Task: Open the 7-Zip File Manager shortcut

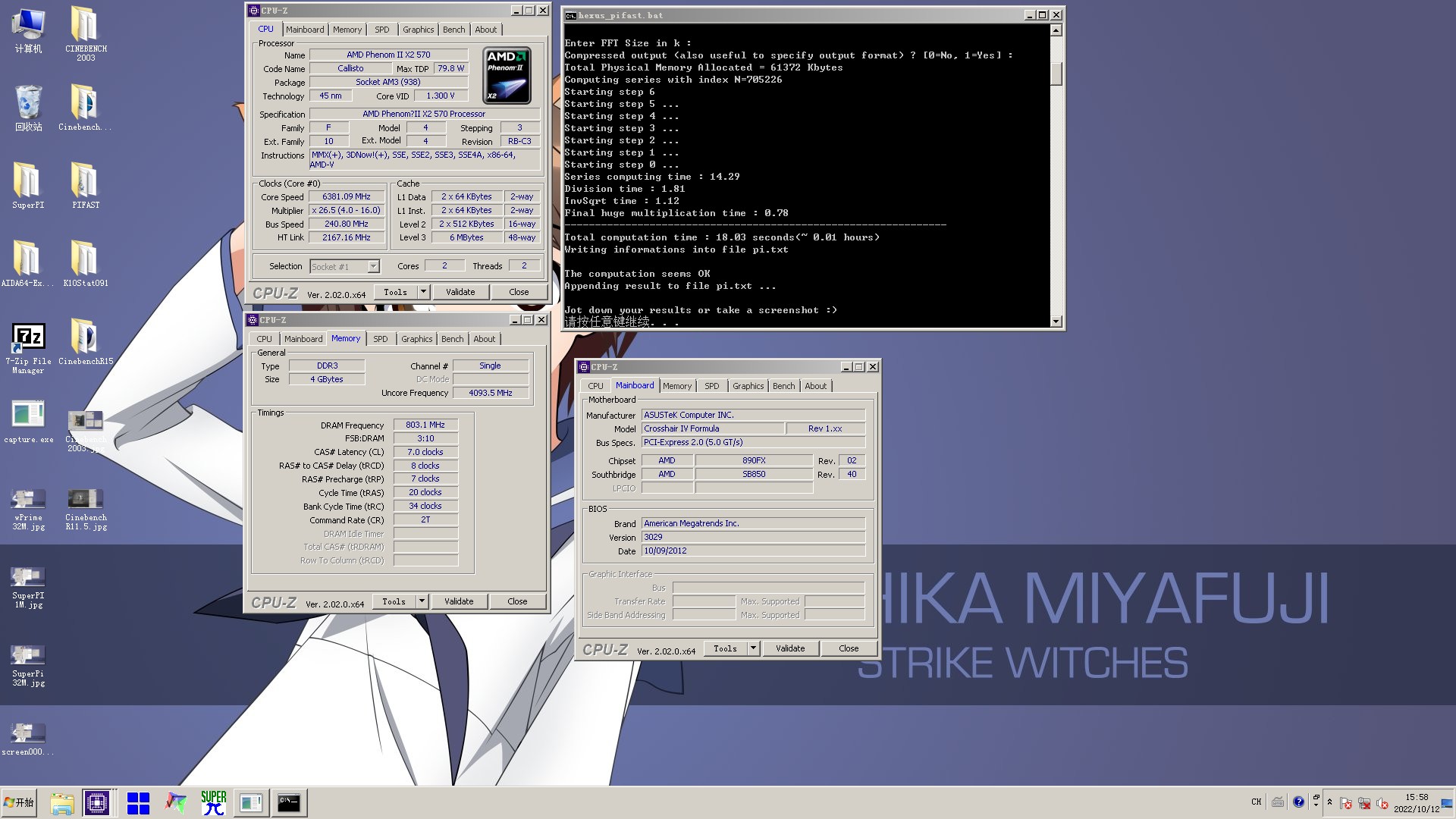Action: tap(28, 348)
